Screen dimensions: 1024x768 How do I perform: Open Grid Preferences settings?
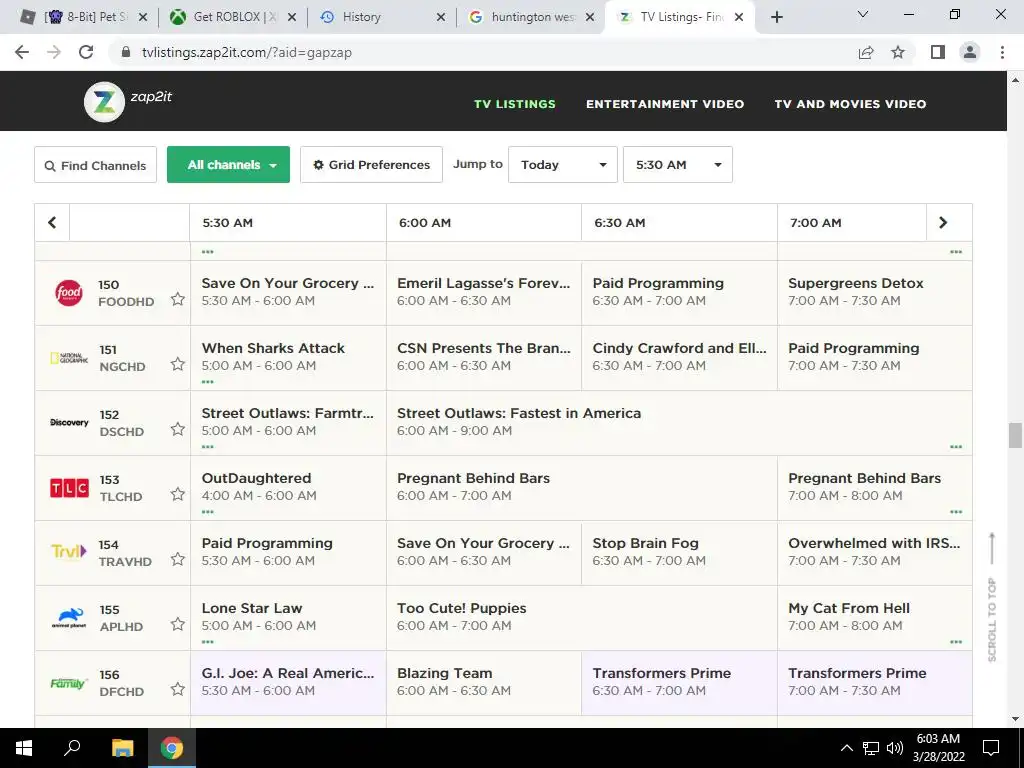[372, 165]
